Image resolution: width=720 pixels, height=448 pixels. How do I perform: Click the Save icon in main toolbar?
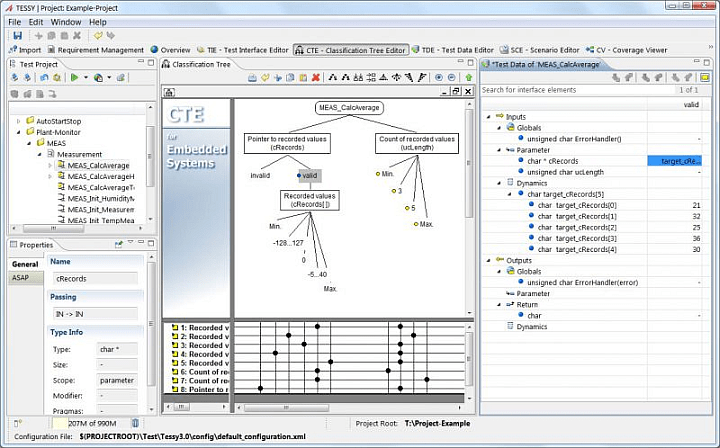pyautogui.click(x=17, y=35)
